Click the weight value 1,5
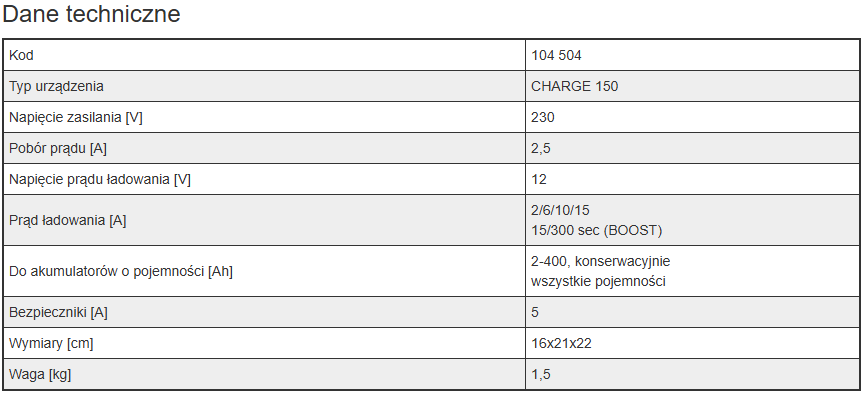Viewport: 866px width, 395px height. [541, 374]
